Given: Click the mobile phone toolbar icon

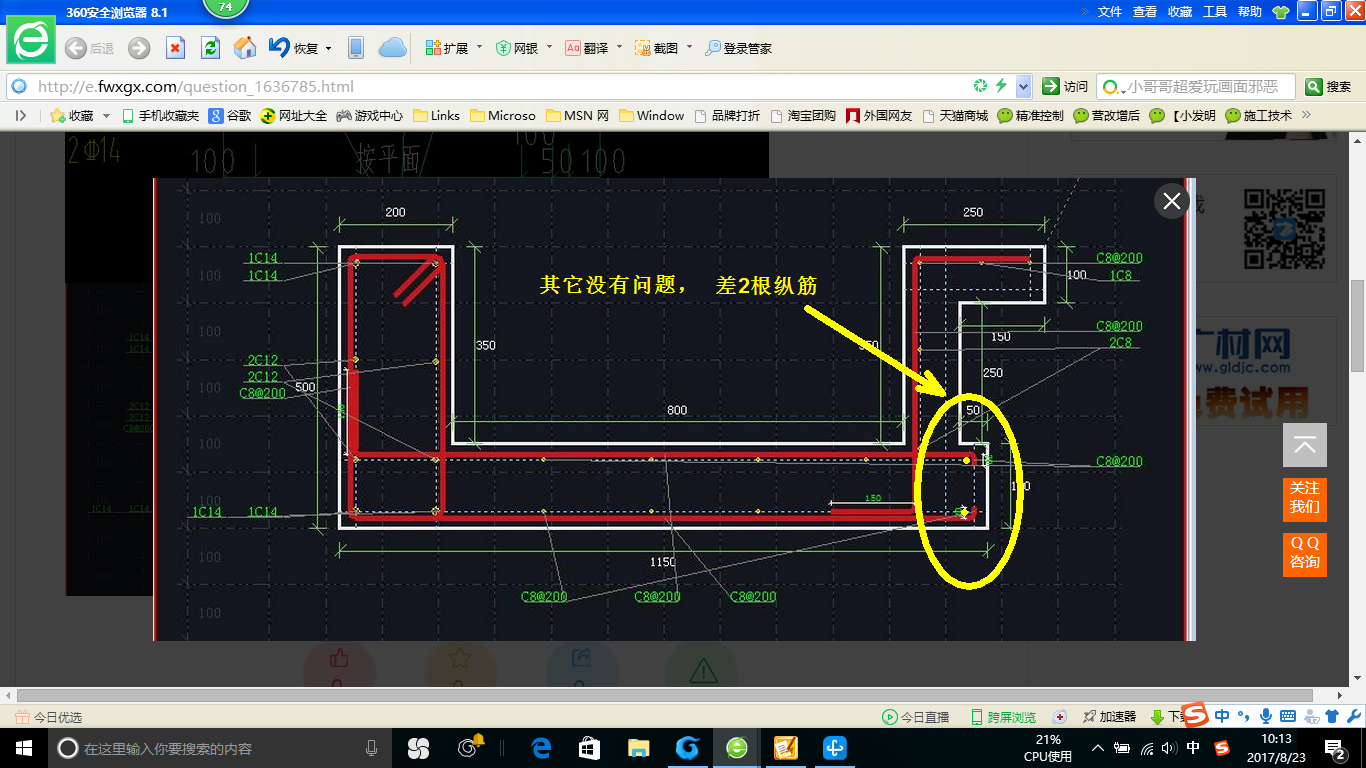Looking at the screenshot, I should 355,48.
